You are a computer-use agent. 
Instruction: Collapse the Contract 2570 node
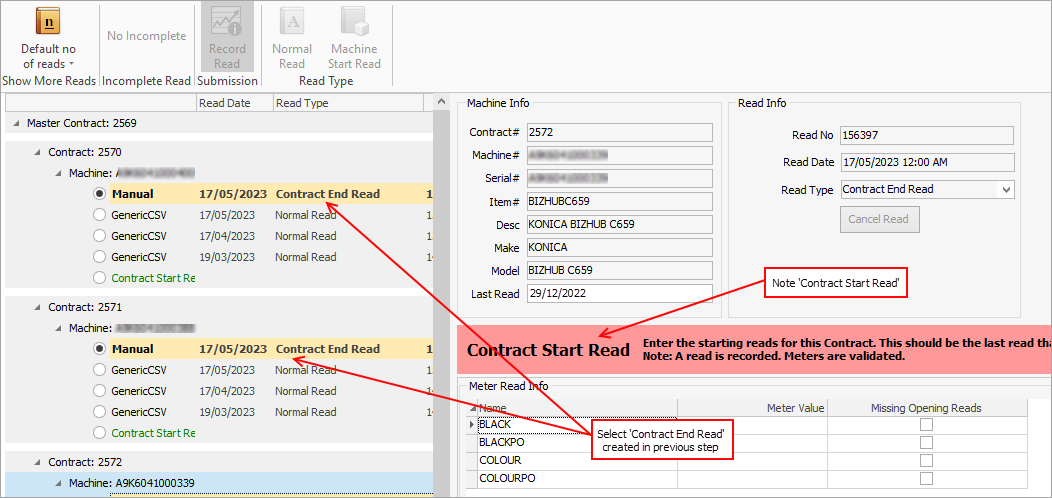pyautogui.click(x=38, y=152)
